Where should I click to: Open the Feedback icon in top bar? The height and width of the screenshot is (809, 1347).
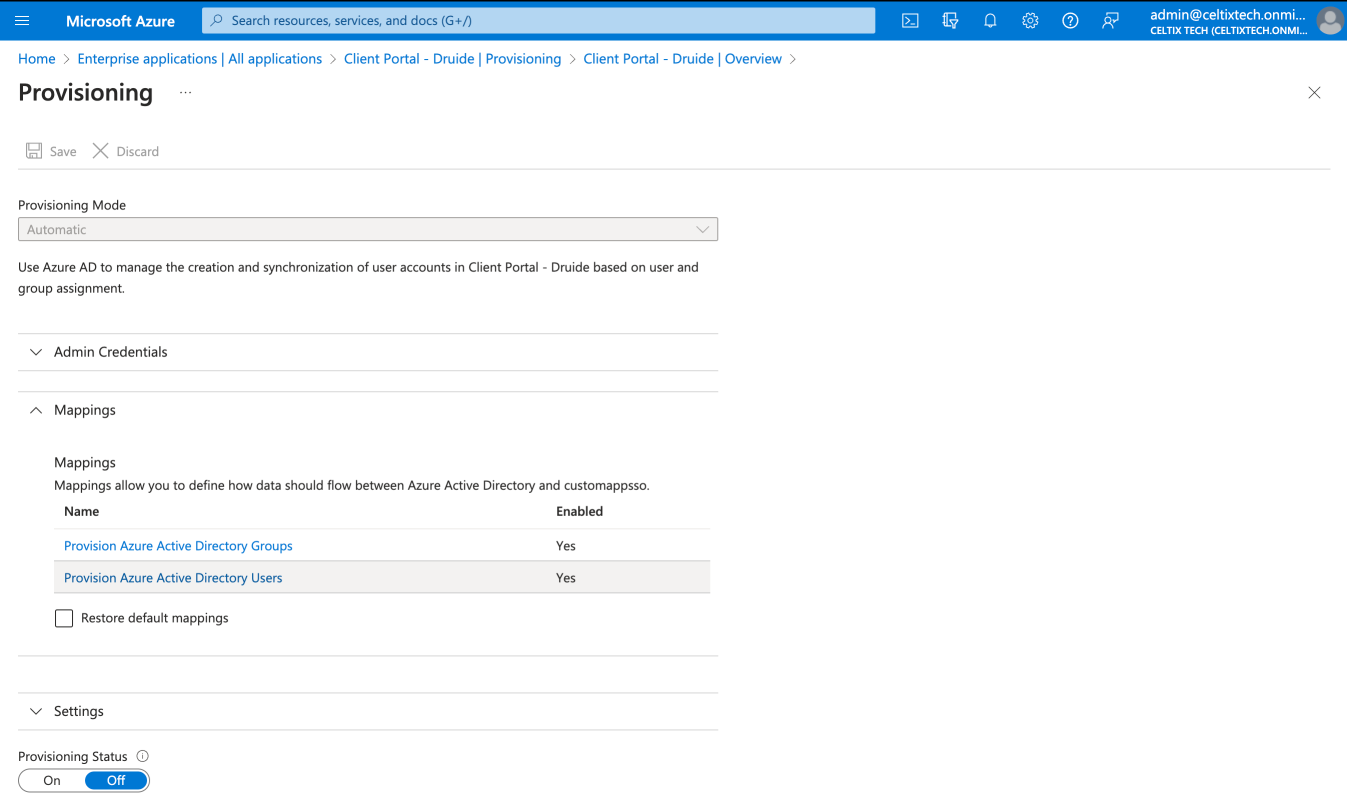(x=1110, y=20)
